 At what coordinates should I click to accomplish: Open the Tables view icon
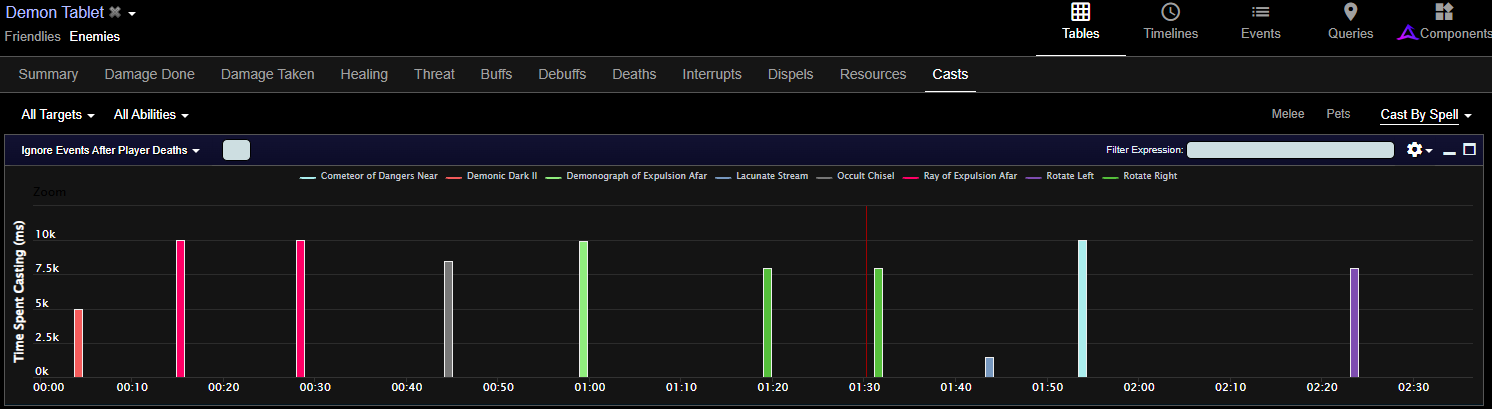1080,12
